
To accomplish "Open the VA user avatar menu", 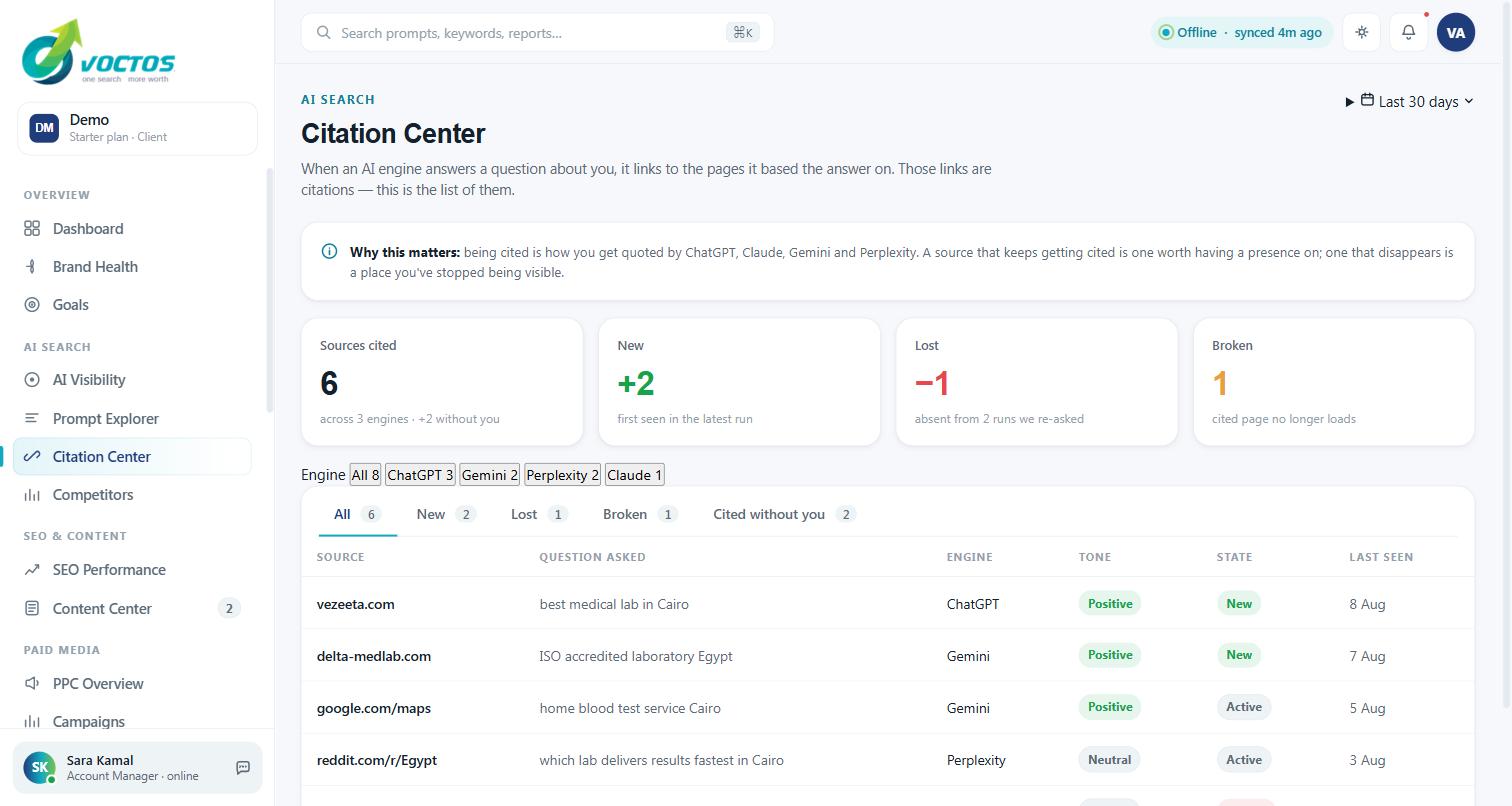I will tap(1456, 32).
